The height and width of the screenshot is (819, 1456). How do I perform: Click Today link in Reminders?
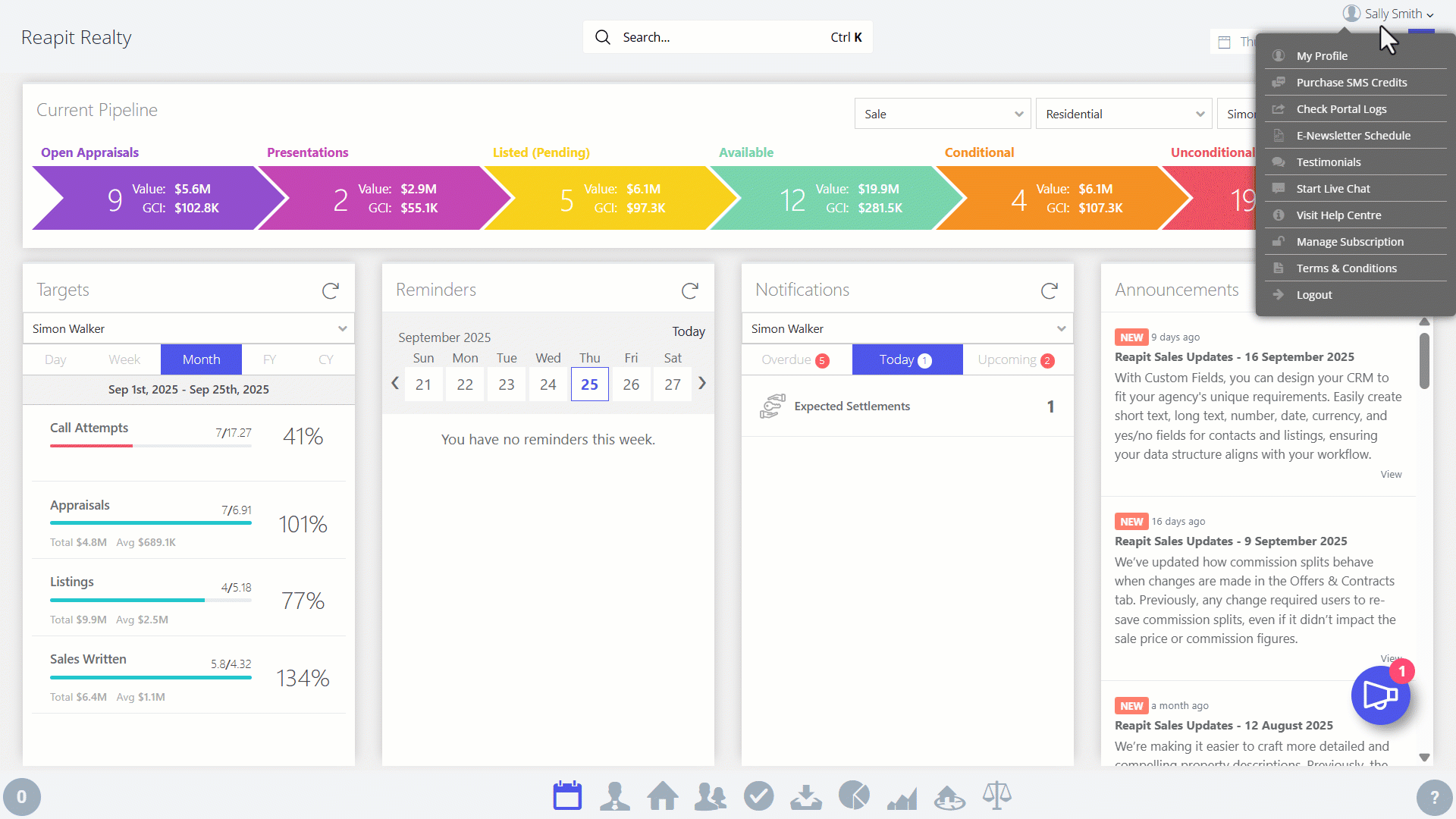[x=689, y=331]
